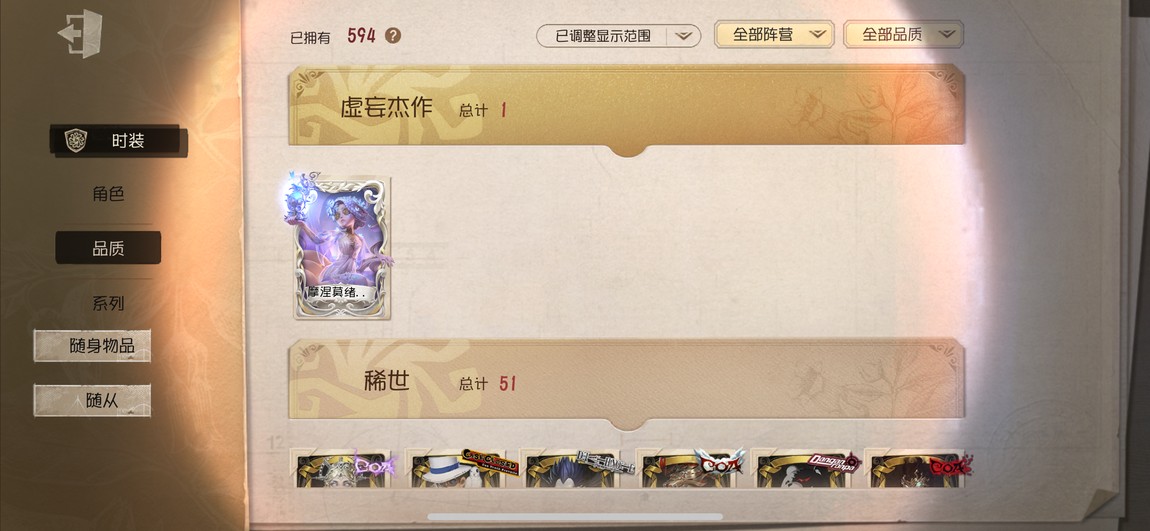Image resolution: width=1150 pixels, height=531 pixels.
Task: Select the 品质 sort option
Action: point(108,248)
